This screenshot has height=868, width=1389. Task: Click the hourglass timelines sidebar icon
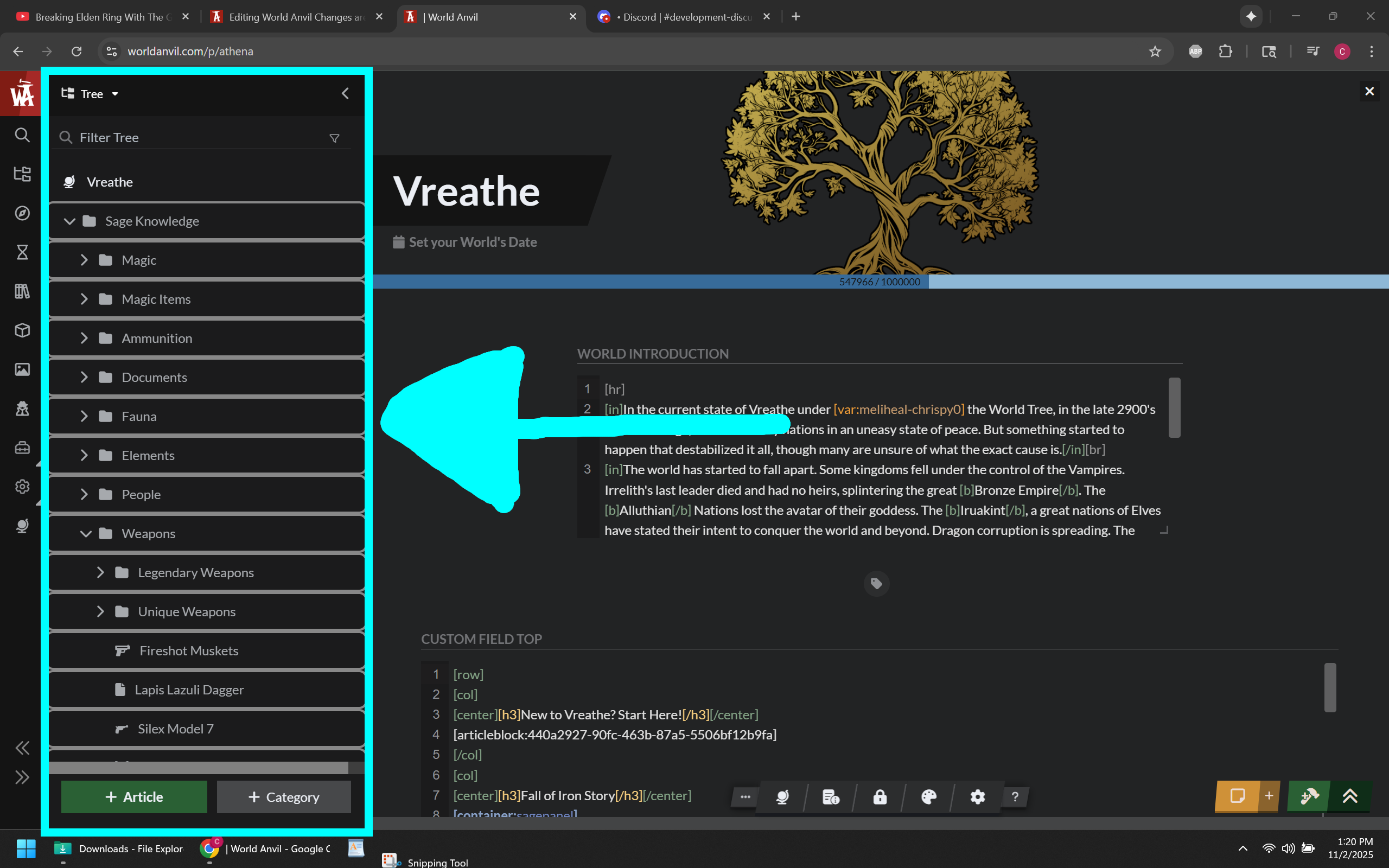coord(22,252)
